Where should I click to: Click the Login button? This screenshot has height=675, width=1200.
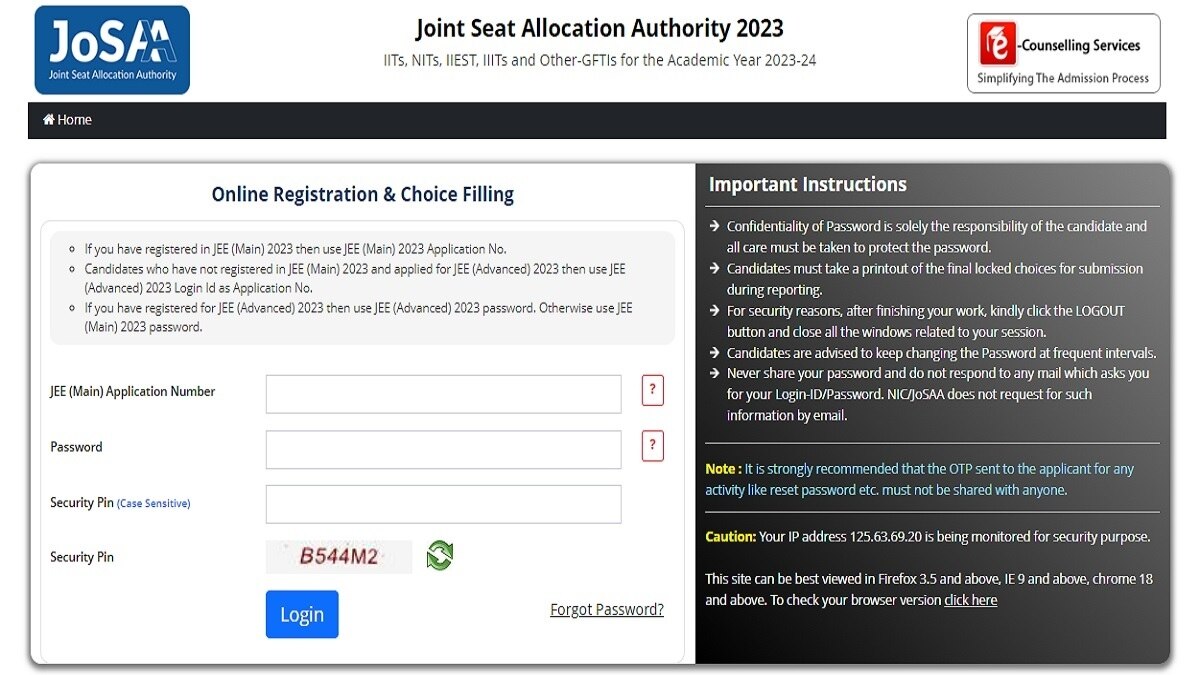click(301, 614)
